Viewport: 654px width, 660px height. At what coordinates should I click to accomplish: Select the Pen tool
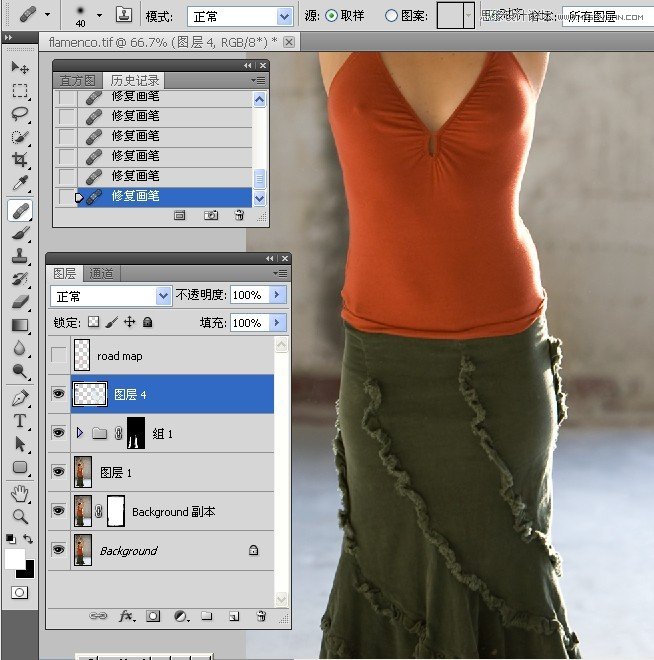[19, 398]
